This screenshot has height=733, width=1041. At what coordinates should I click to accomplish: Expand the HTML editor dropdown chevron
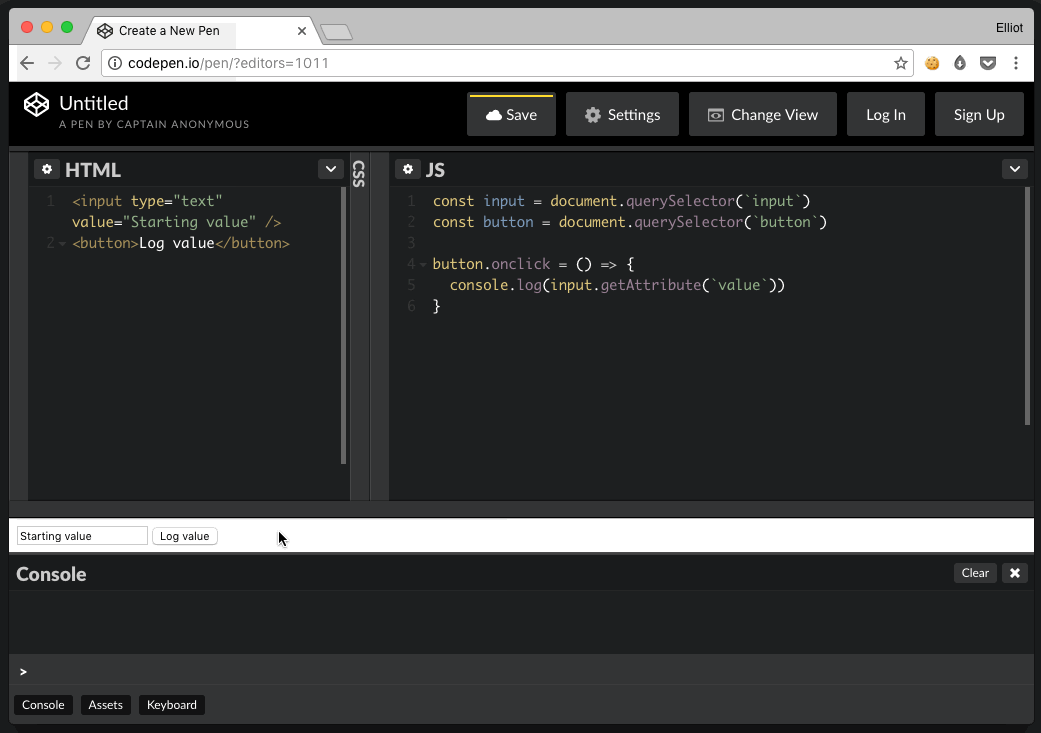331,169
